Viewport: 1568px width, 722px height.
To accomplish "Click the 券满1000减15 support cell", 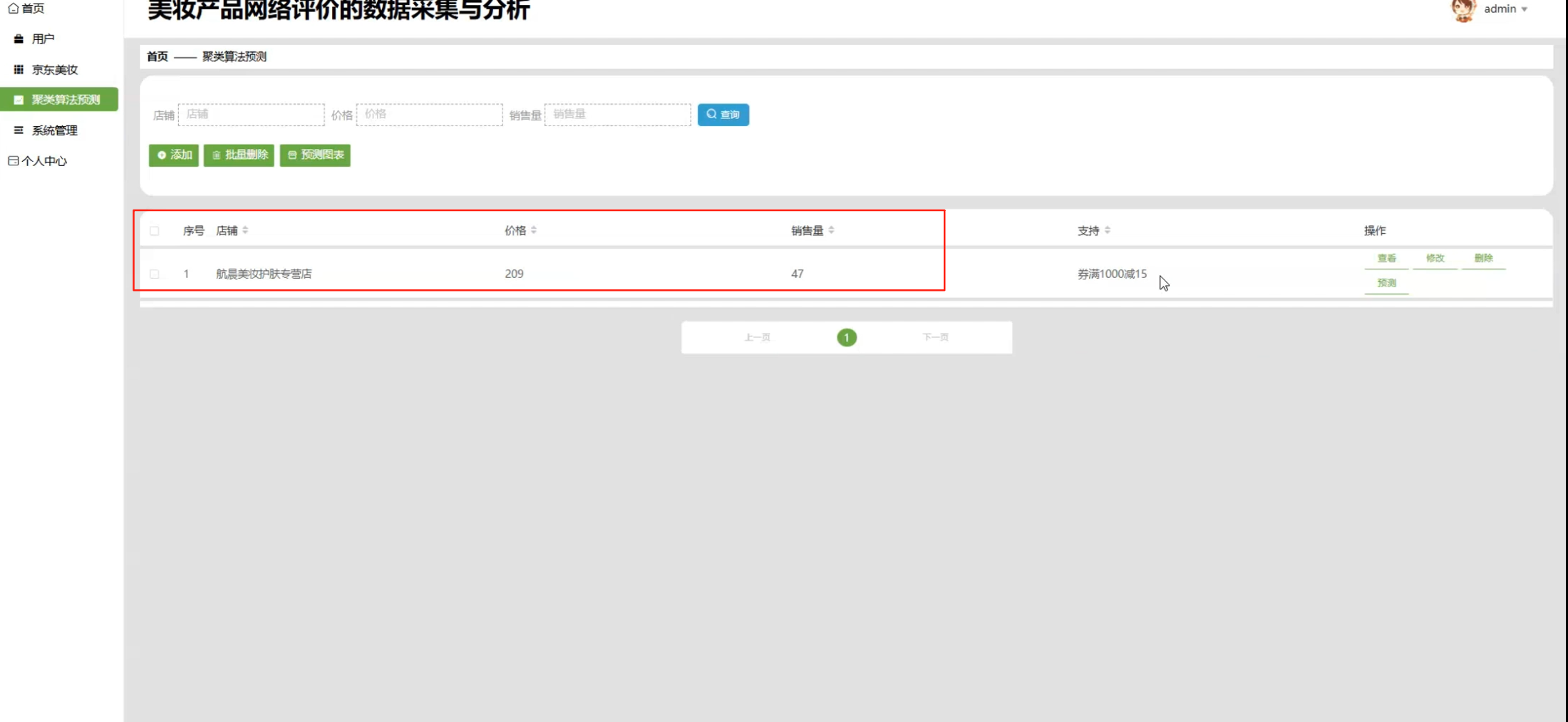I will click(x=1112, y=274).
